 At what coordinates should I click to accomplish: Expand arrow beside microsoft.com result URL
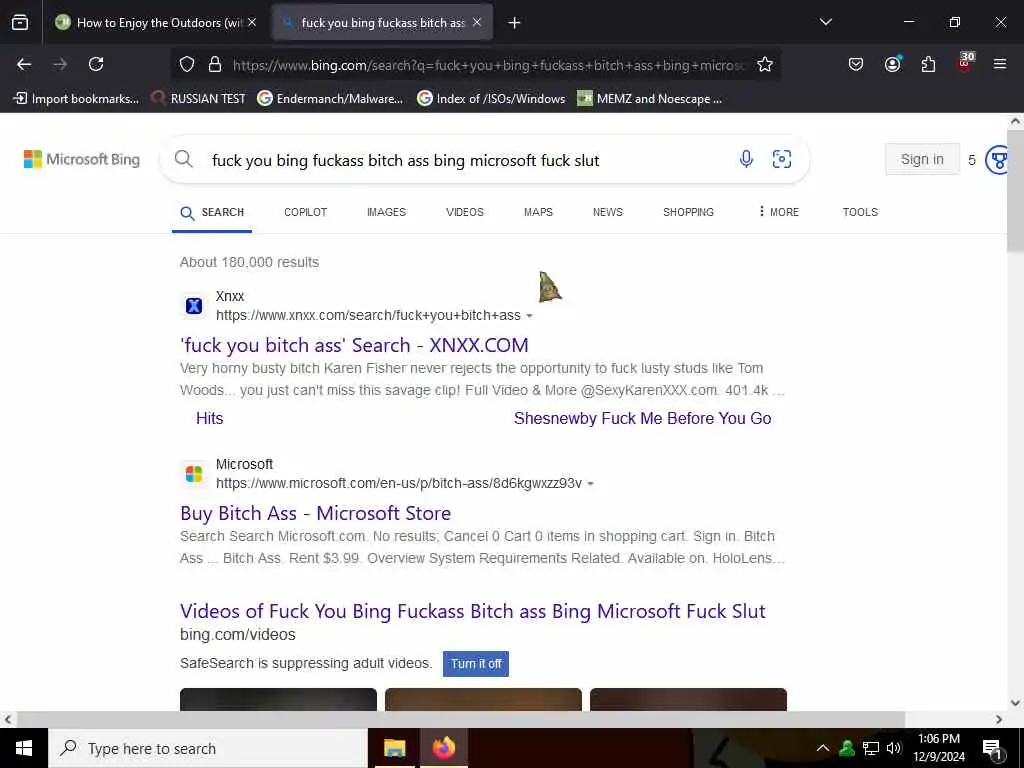(590, 484)
